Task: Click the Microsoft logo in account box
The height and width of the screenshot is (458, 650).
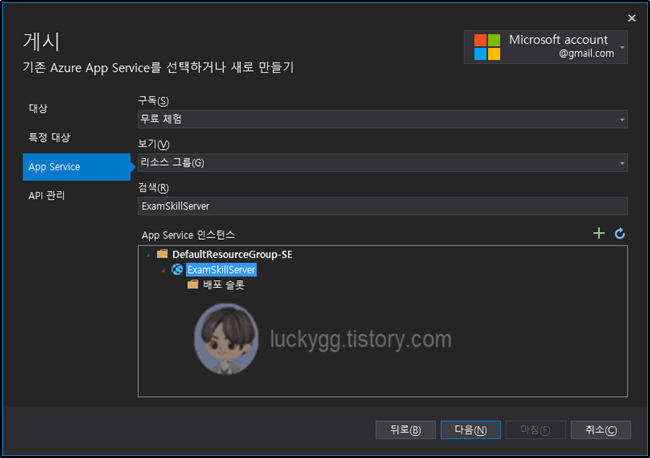Action: pyautogui.click(x=487, y=47)
